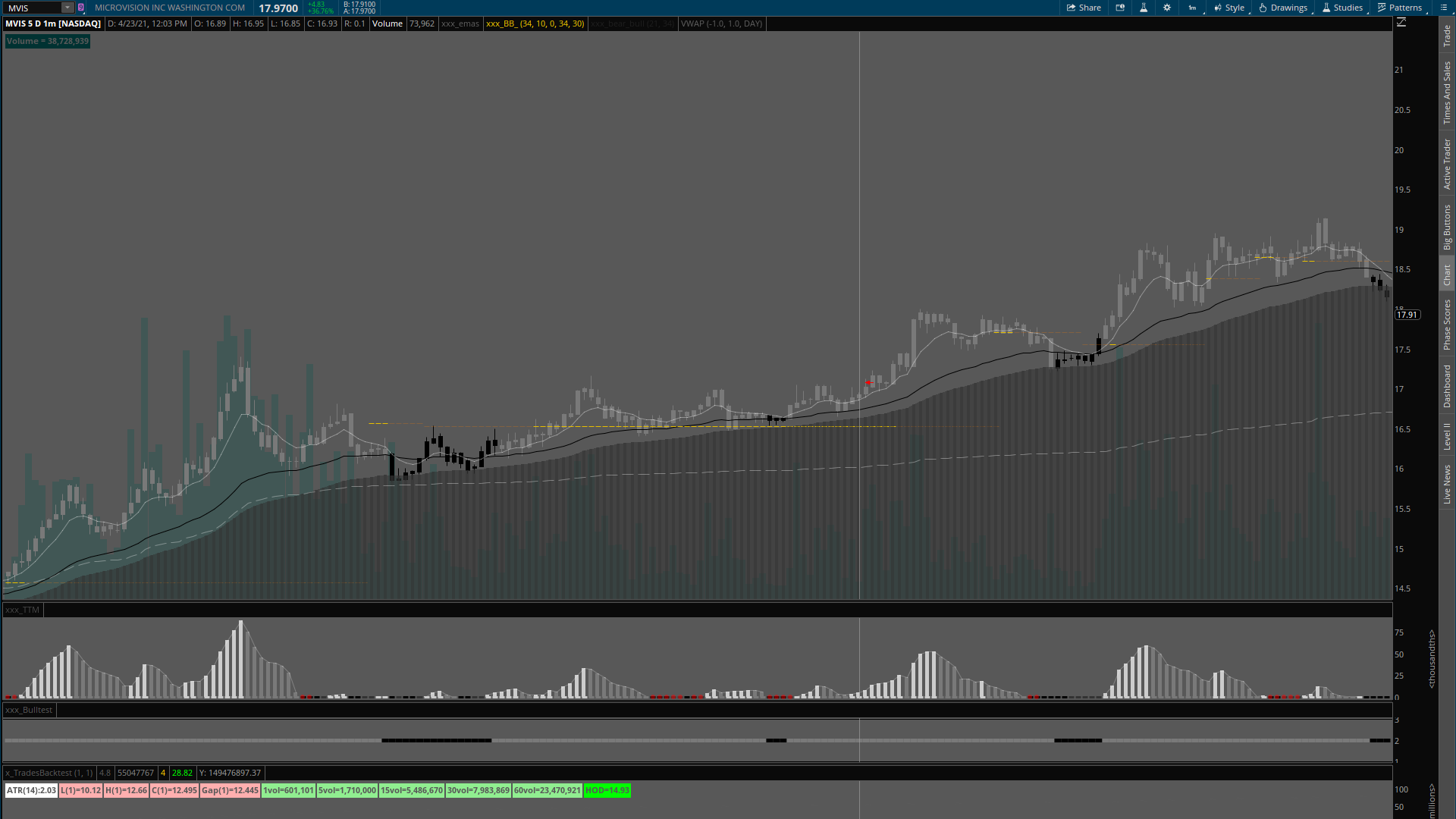Open the Trade sidebar tab

coord(1447,36)
